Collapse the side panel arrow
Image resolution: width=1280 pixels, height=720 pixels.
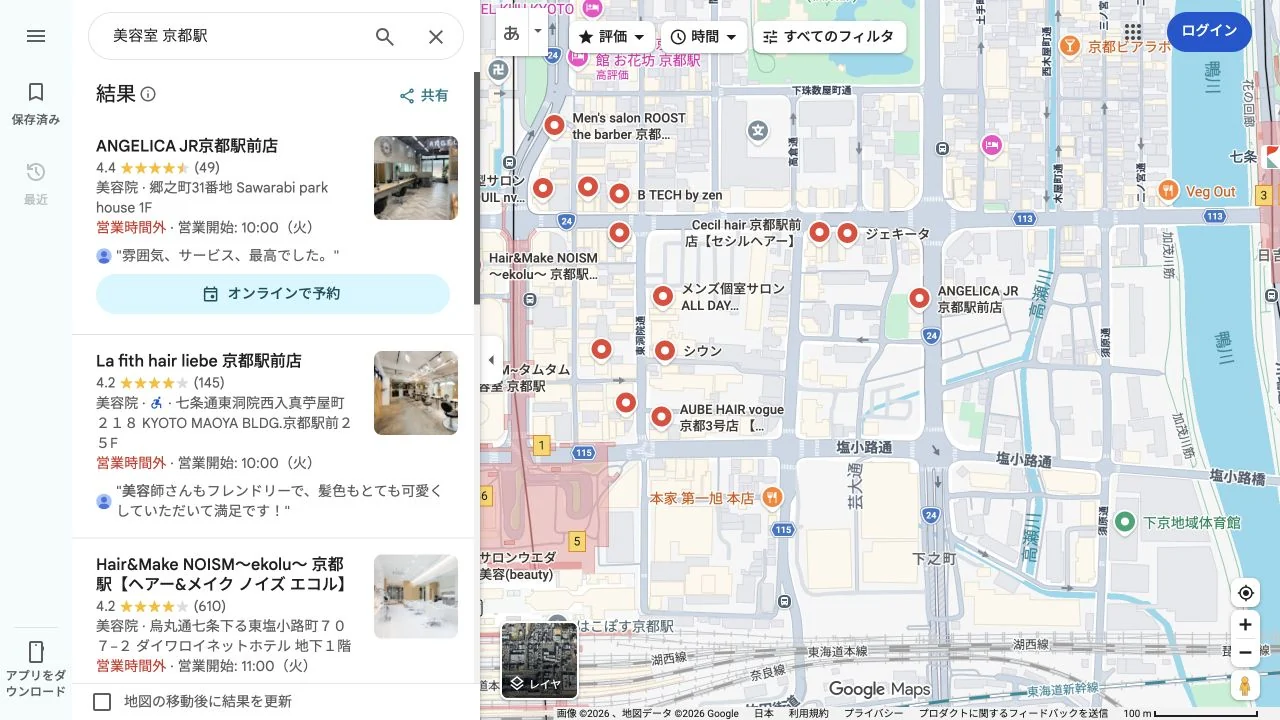[x=490, y=360]
